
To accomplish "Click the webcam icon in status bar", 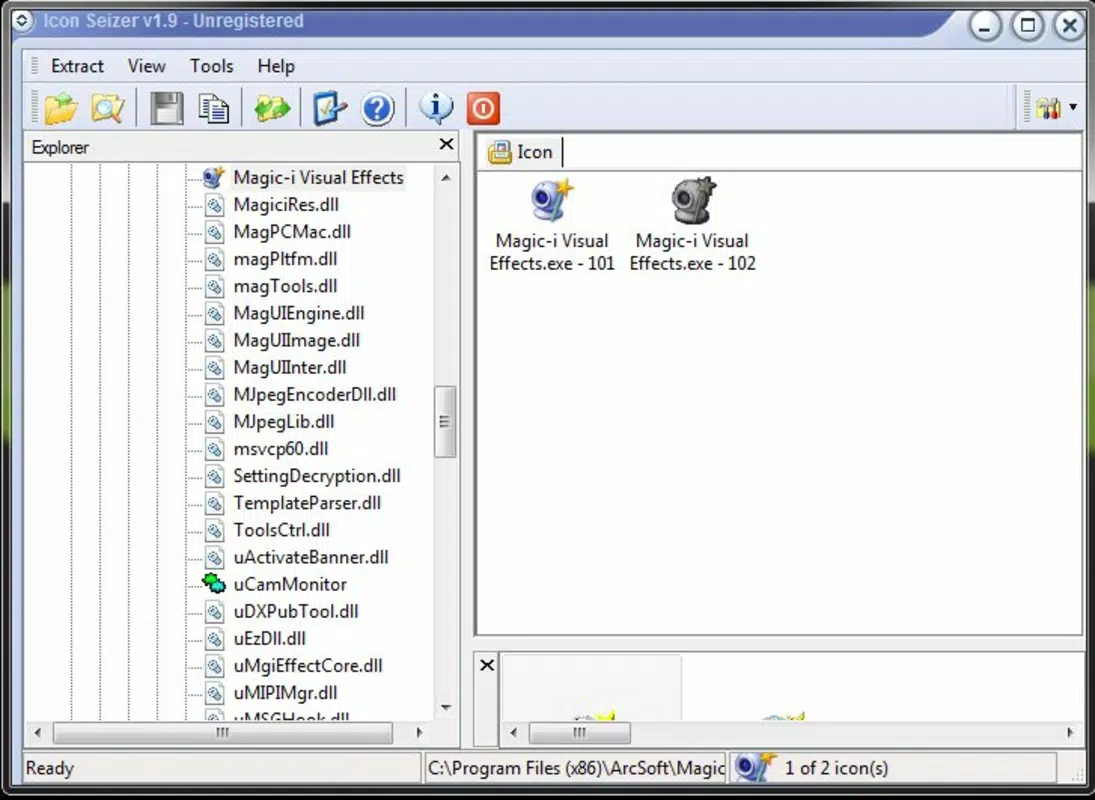I will [x=756, y=767].
